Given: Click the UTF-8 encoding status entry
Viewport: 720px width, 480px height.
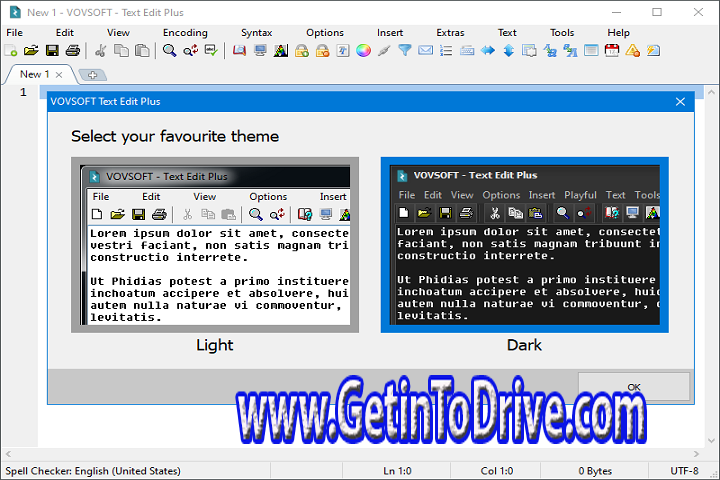Looking at the screenshot, I should (x=684, y=471).
